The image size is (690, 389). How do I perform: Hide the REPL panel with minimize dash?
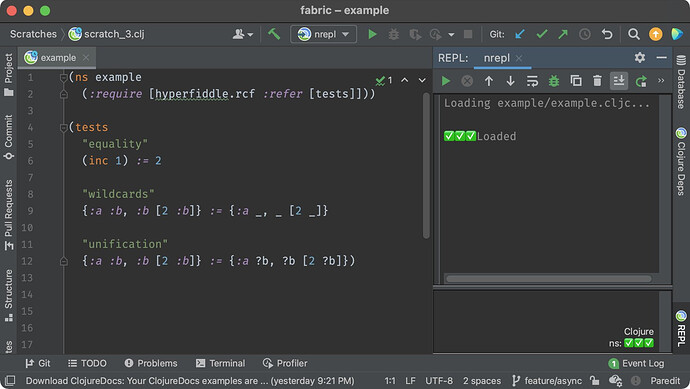point(661,58)
